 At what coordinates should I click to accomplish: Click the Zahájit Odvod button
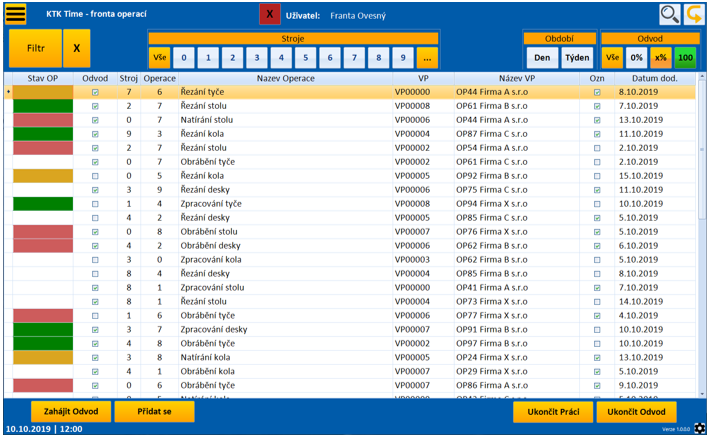71,411
